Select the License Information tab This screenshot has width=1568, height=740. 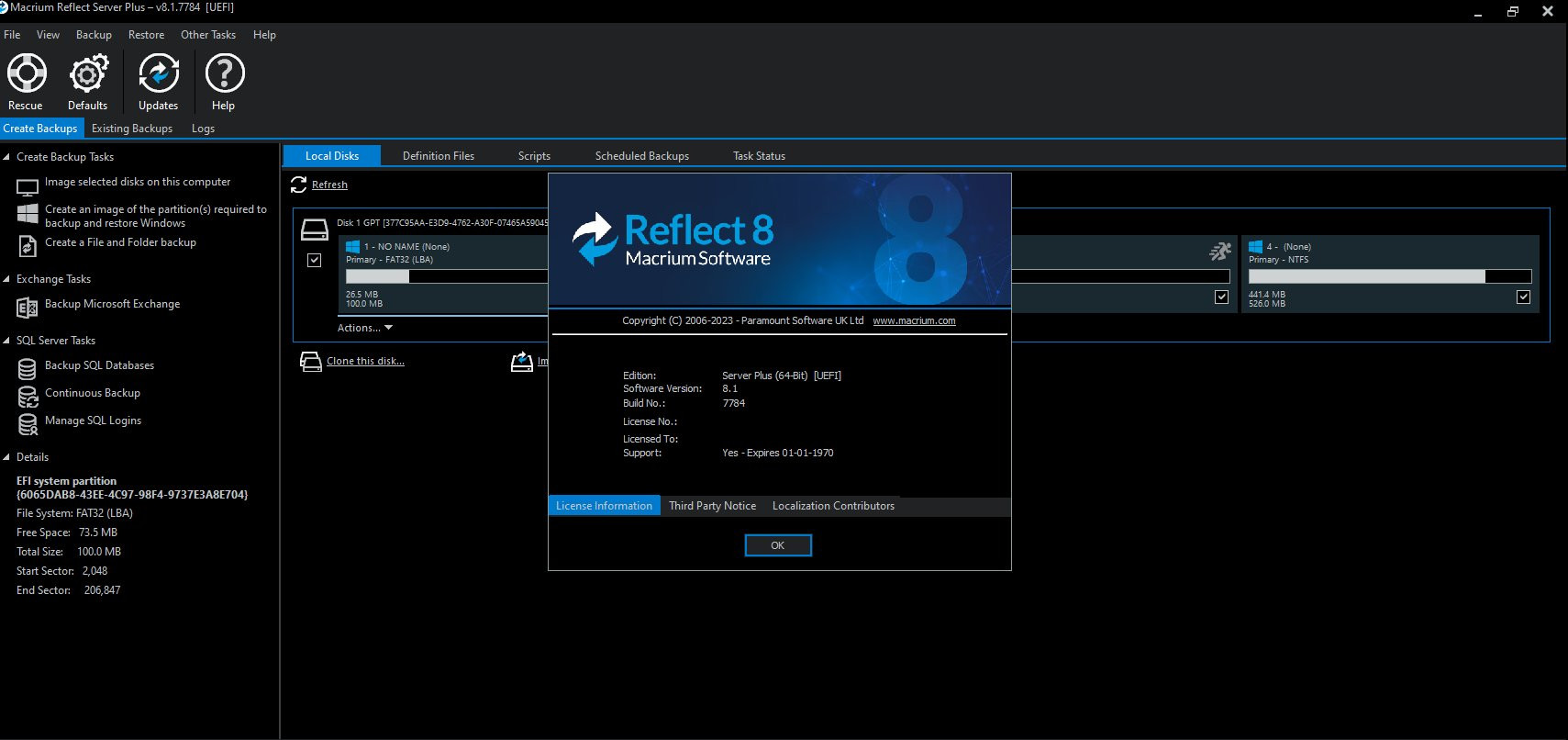(x=604, y=506)
